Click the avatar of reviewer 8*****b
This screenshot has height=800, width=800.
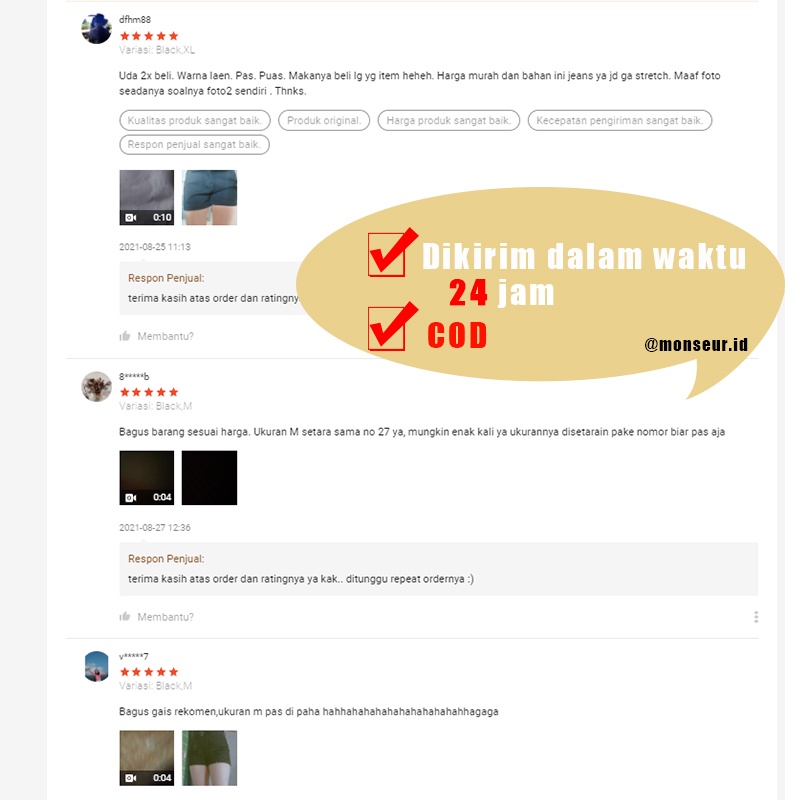click(x=96, y=386)
